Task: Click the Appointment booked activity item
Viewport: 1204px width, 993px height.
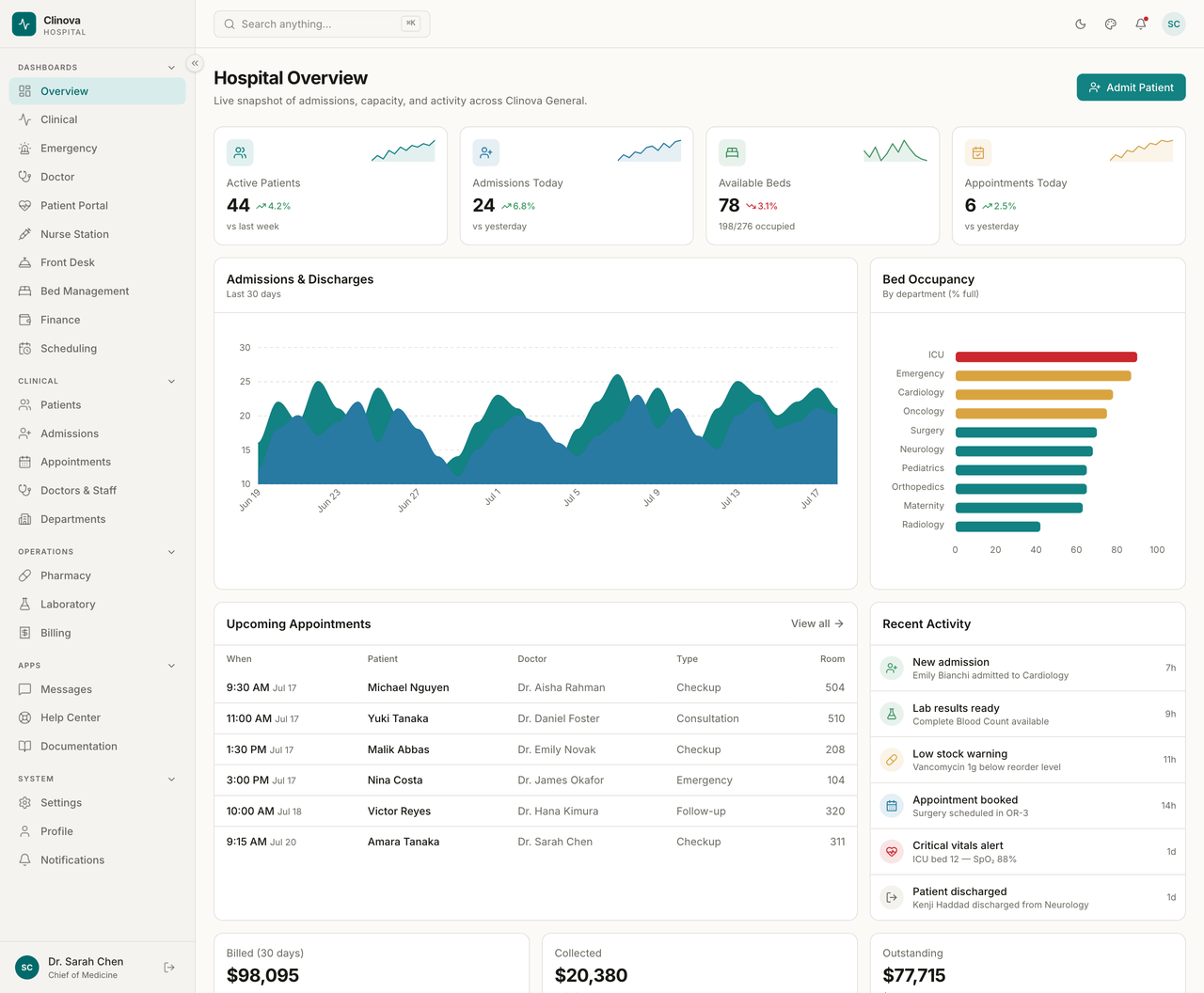Action: coord(1027,806)
